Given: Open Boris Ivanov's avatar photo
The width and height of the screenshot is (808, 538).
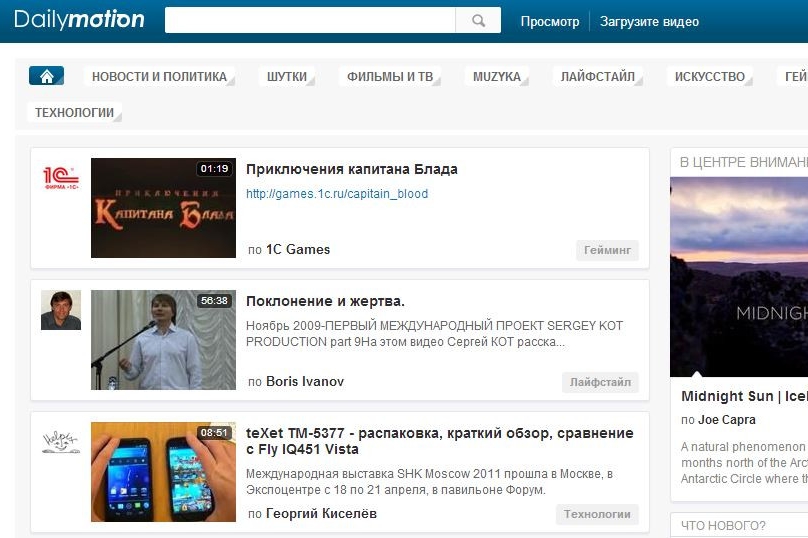Looking at the screenshot, I should [x=61, y=310].
